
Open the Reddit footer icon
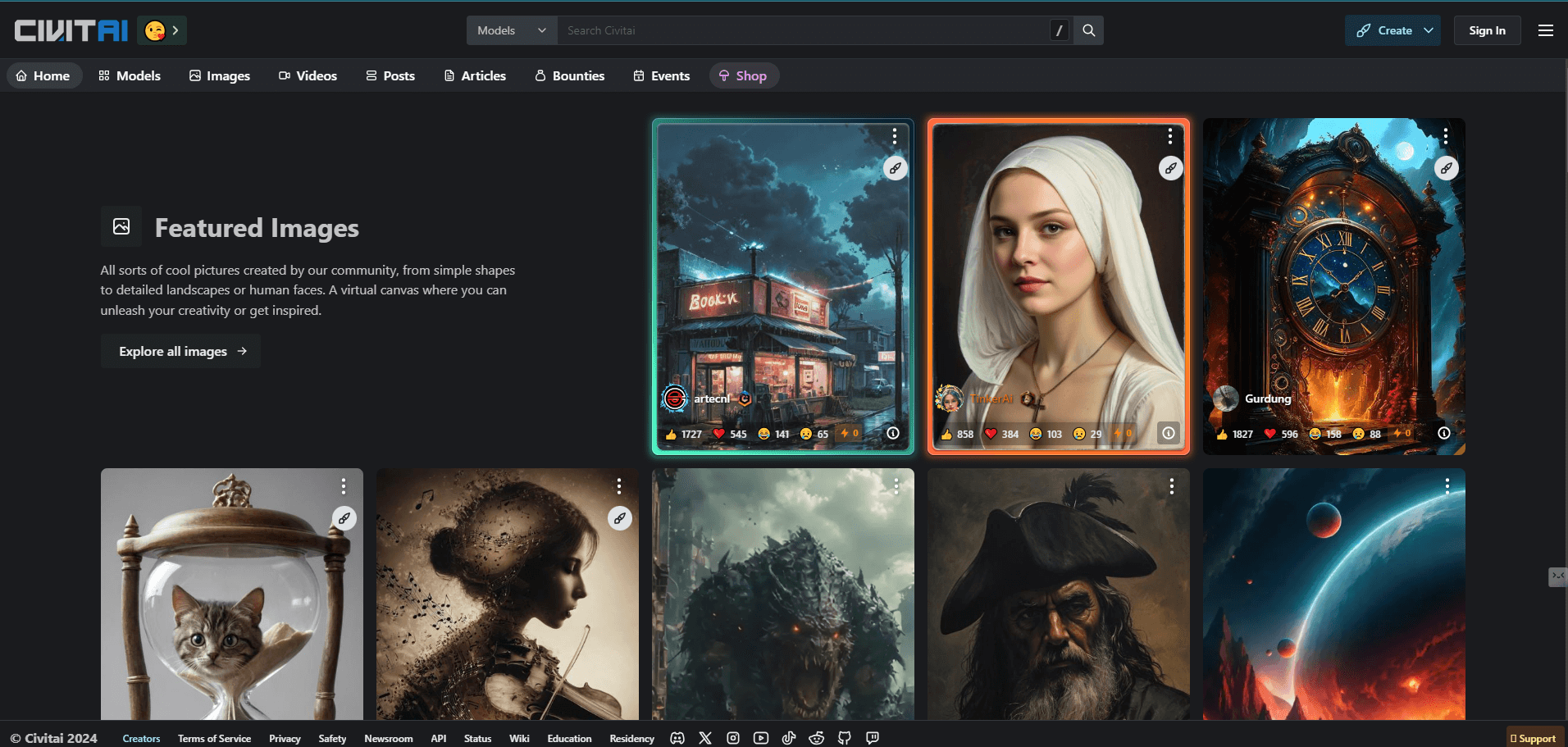click(x=817, y=738)
